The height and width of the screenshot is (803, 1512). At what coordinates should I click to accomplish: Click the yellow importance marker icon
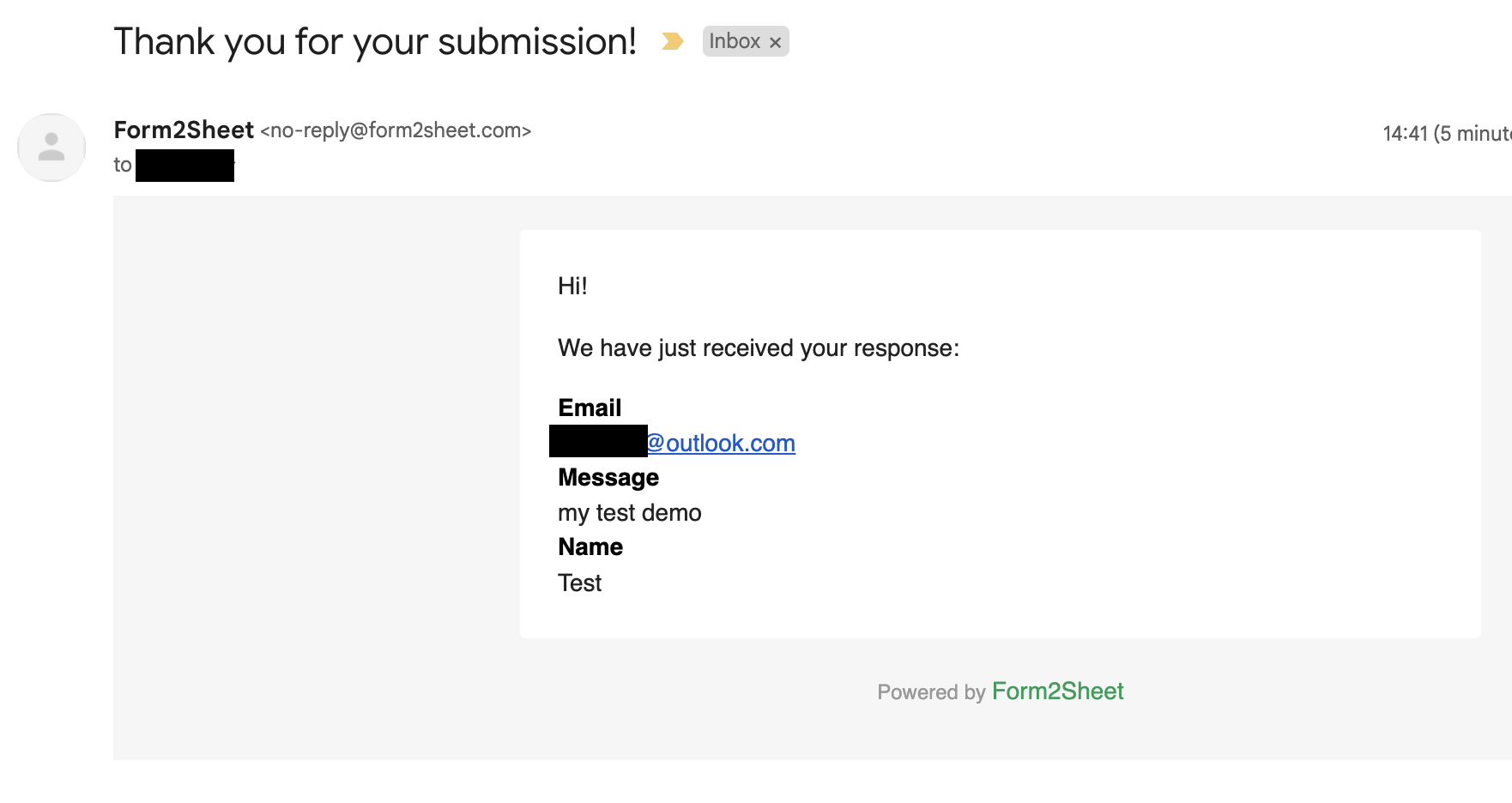[x=672, y=41]
